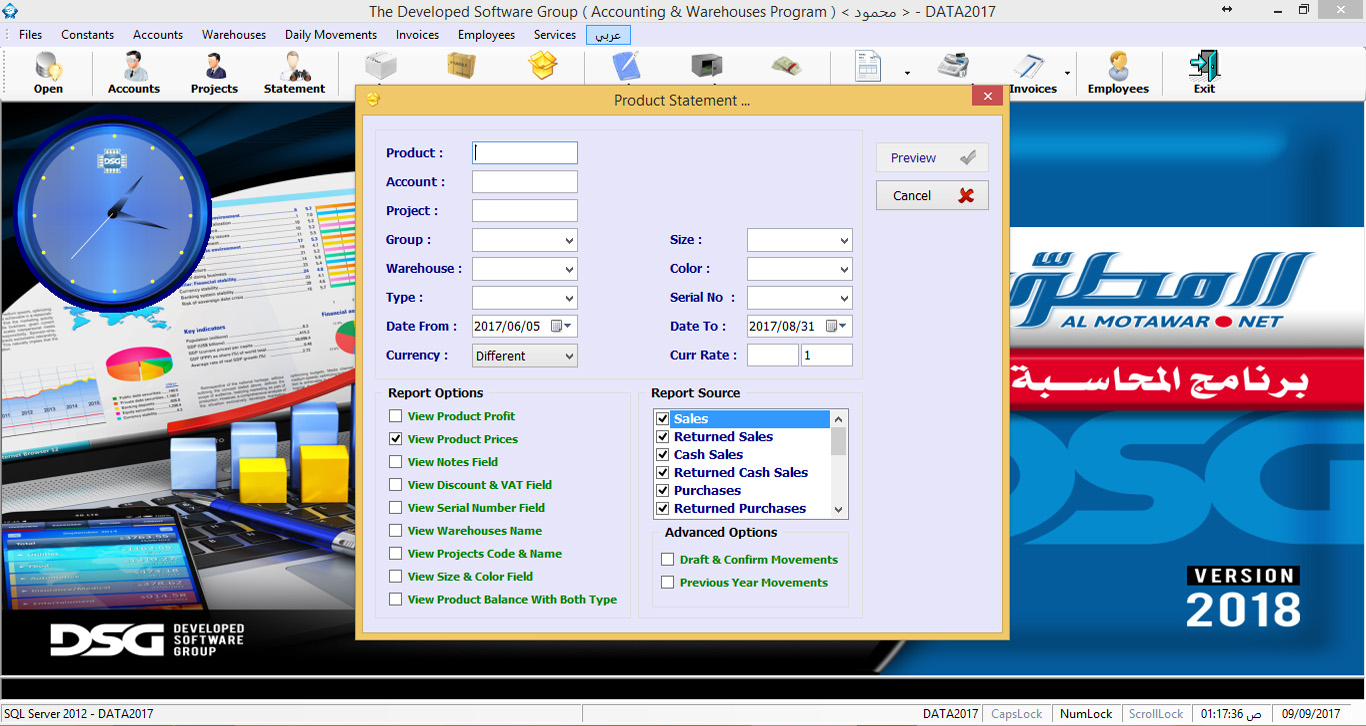Enable View Projects Code & Name
Viewport: 1366px width, 726px height.
(396, 554)
